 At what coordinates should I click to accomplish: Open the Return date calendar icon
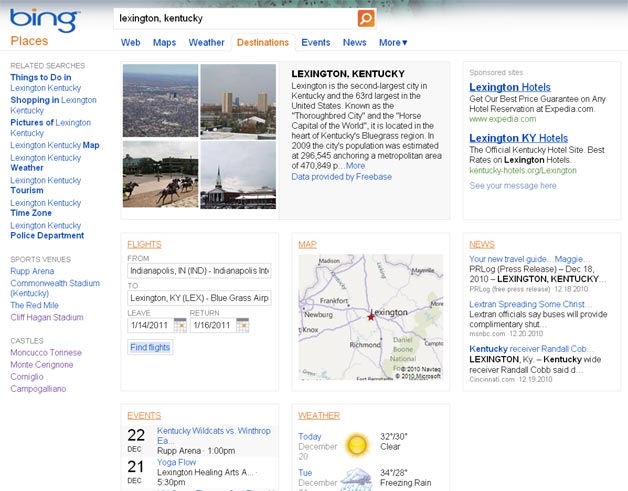[x=243, y=325]
